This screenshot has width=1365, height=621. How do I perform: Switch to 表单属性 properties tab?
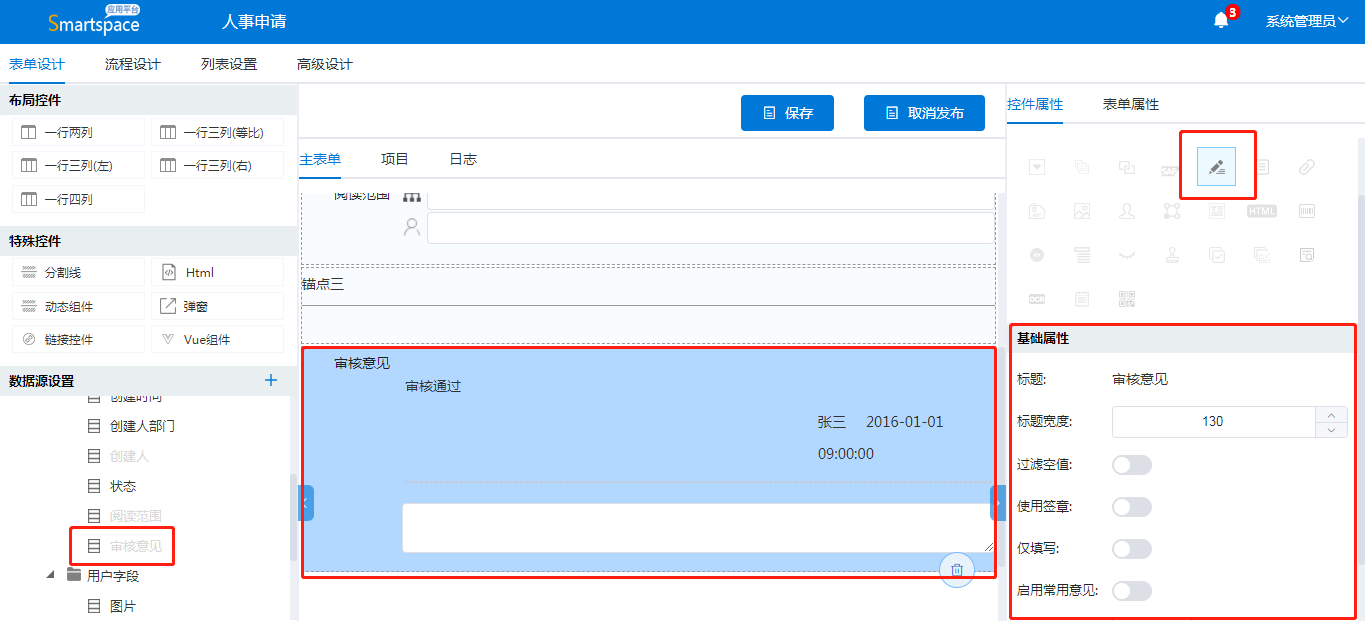1131,104
